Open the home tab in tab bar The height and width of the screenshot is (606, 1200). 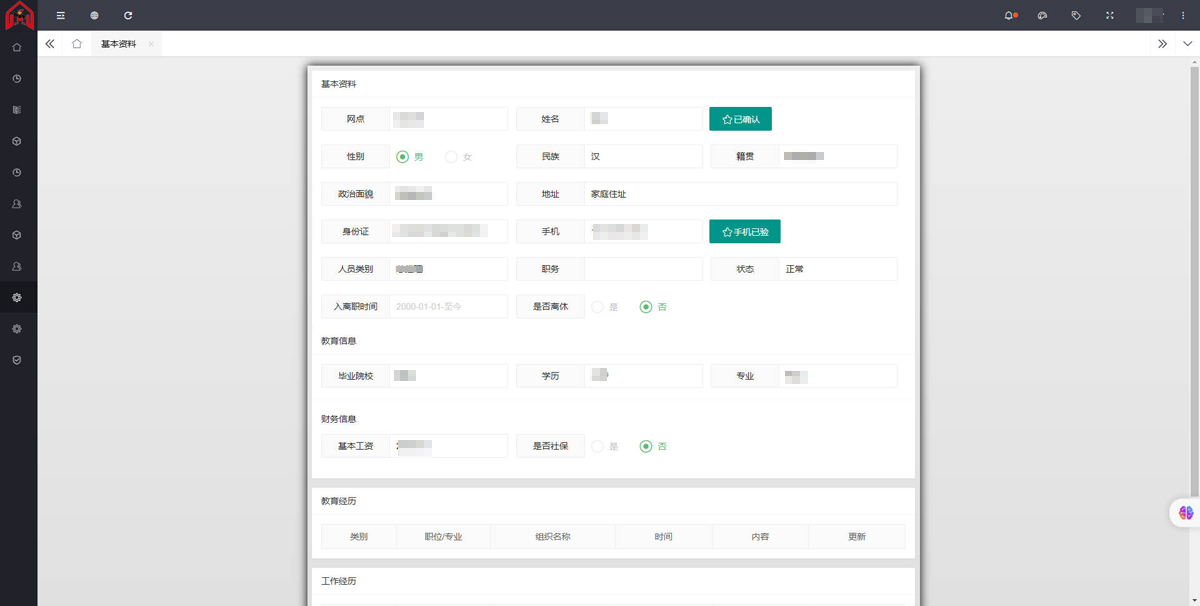[x=77, y=44]
